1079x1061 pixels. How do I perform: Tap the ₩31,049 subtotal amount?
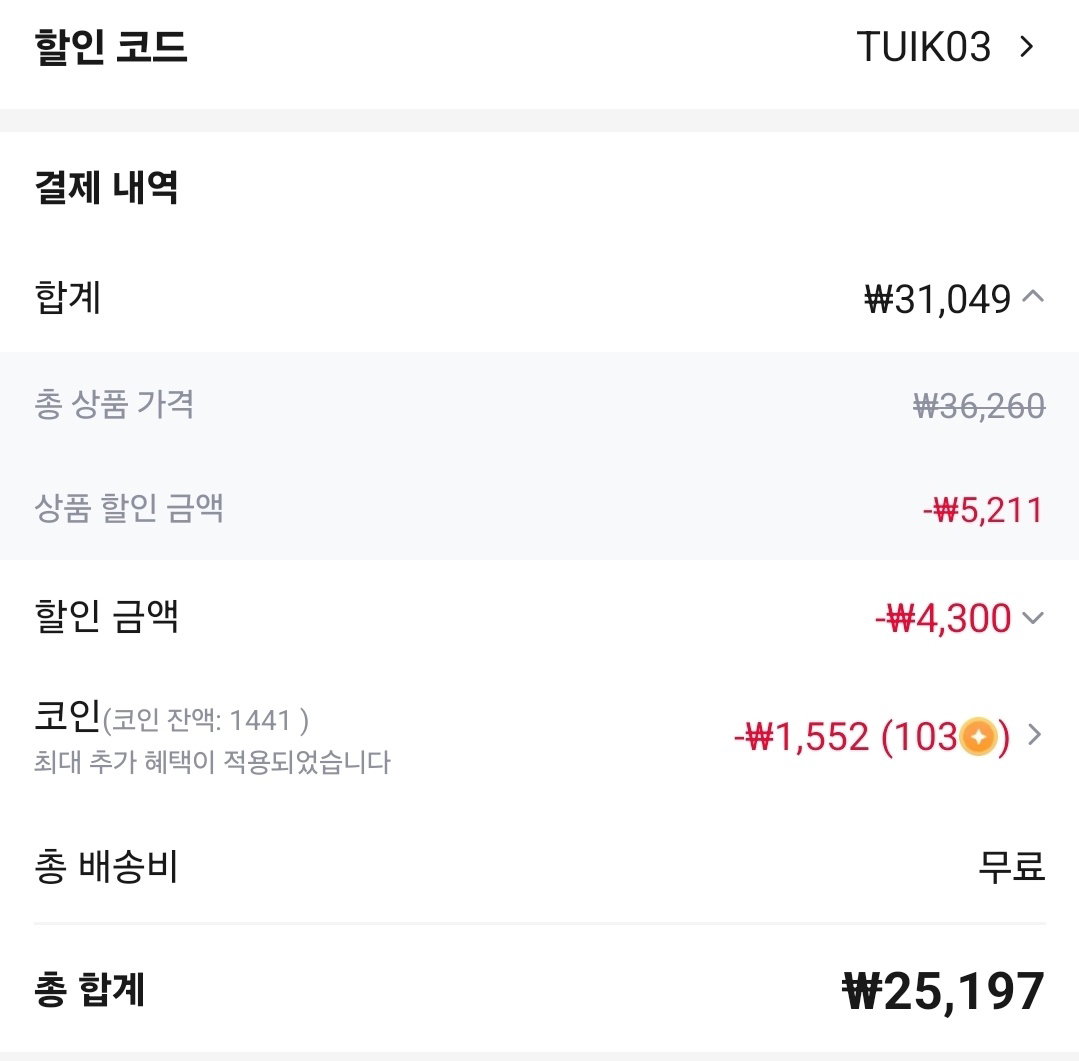coord(937,299)
